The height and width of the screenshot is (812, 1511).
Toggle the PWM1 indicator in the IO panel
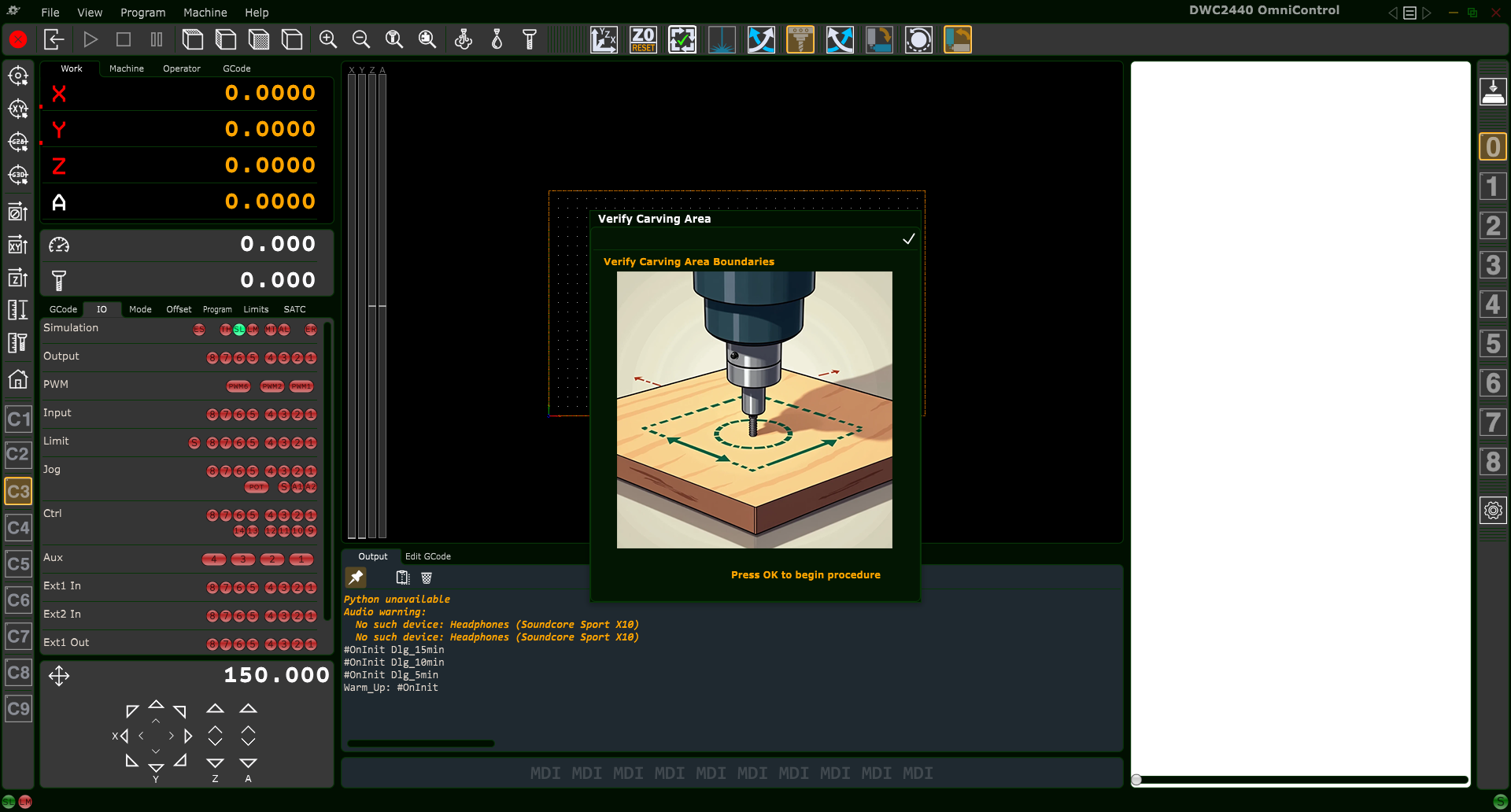click(301, 386)
